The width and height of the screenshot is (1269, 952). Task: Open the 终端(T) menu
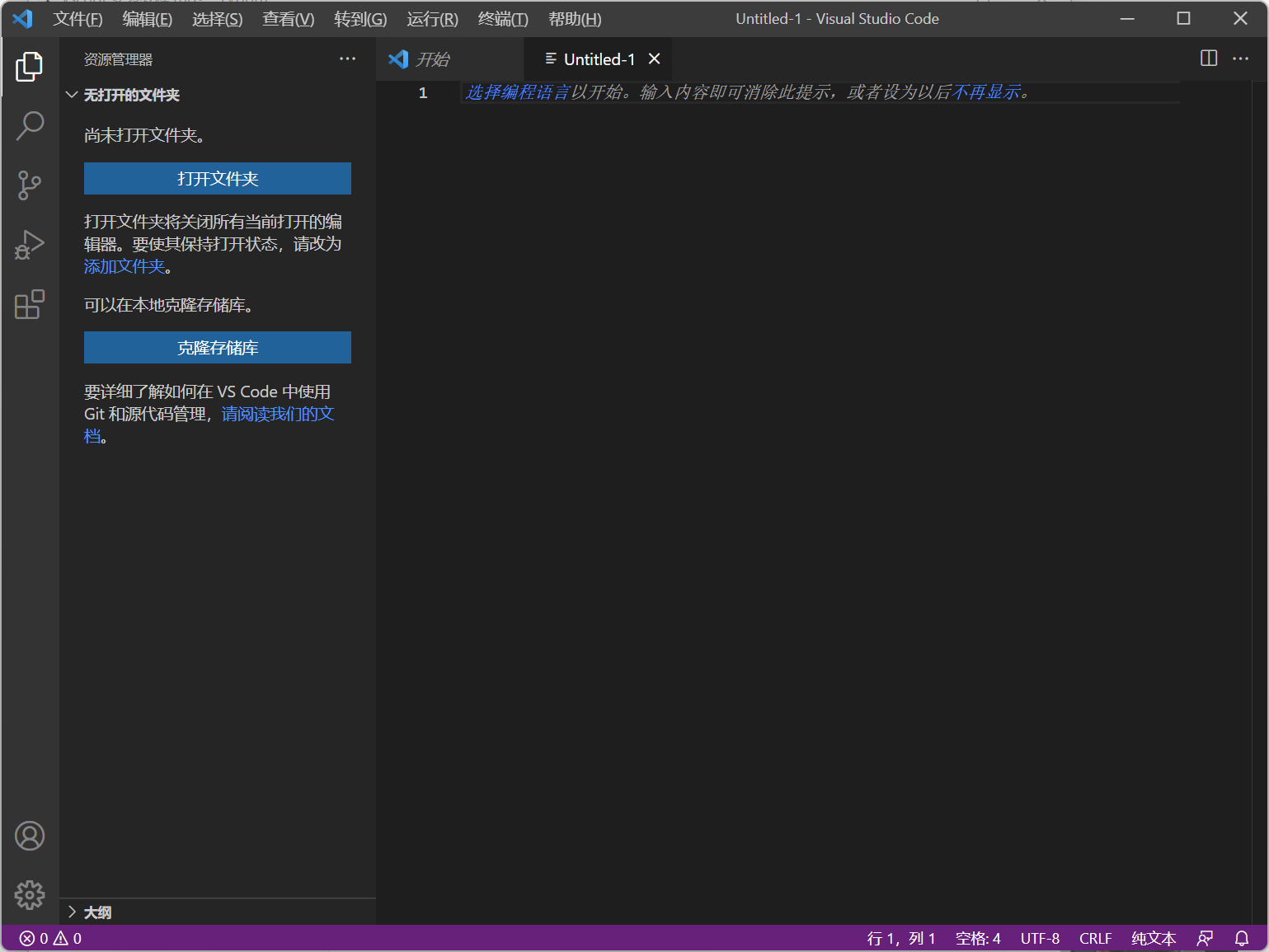(x=503, y=19)
